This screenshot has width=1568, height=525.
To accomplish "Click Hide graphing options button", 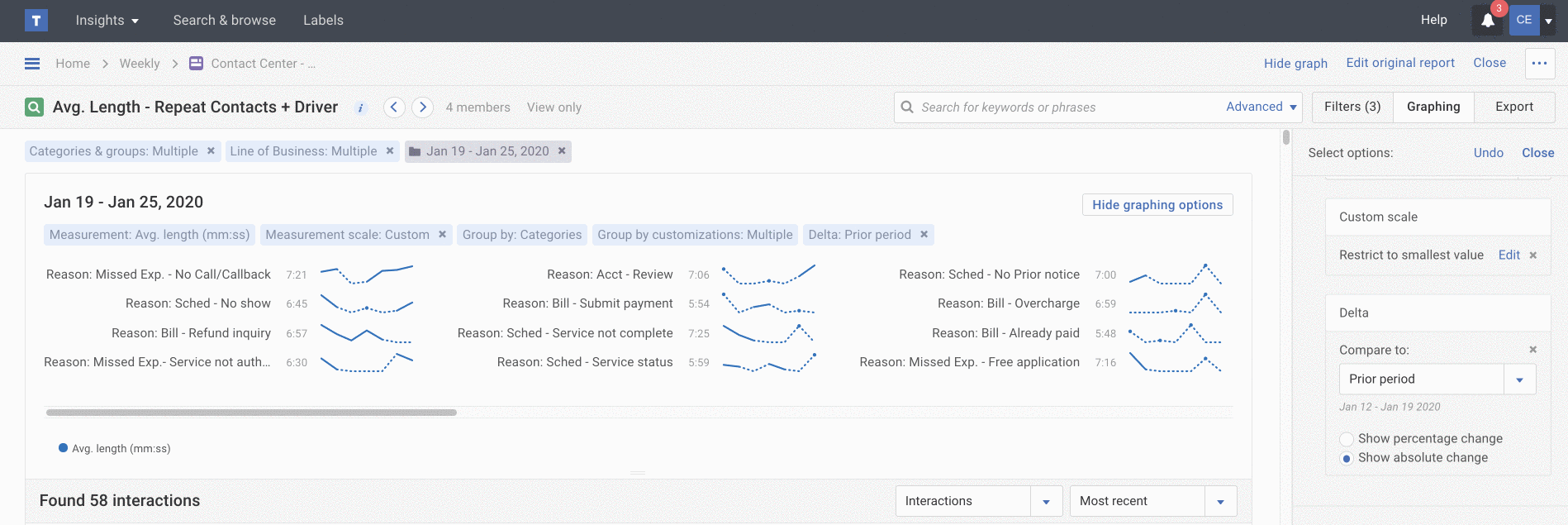I will pos(1157,205).
